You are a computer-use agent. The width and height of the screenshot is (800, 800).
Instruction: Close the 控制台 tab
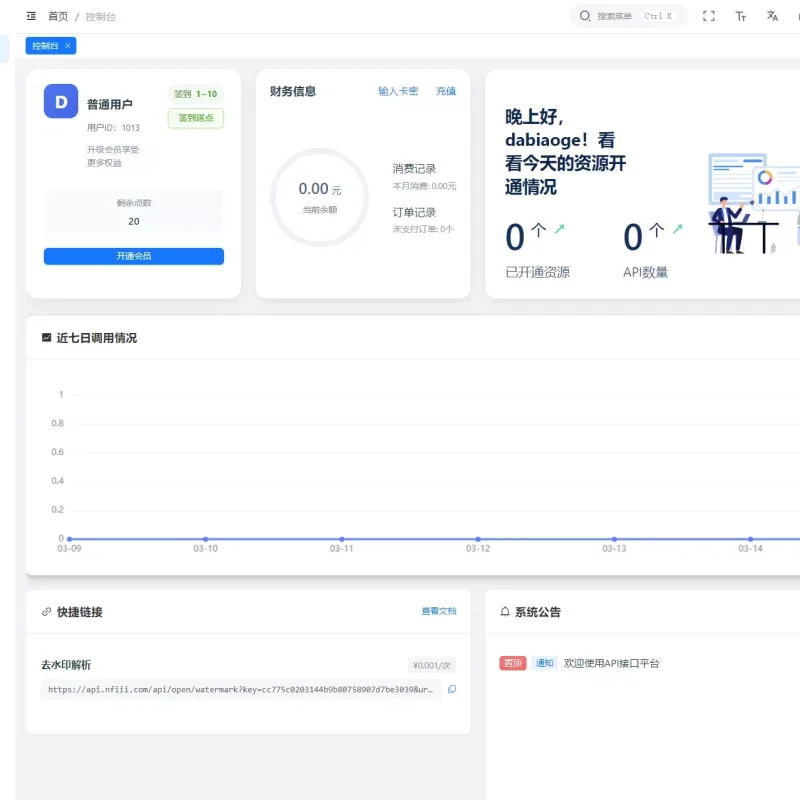[67, 46]
